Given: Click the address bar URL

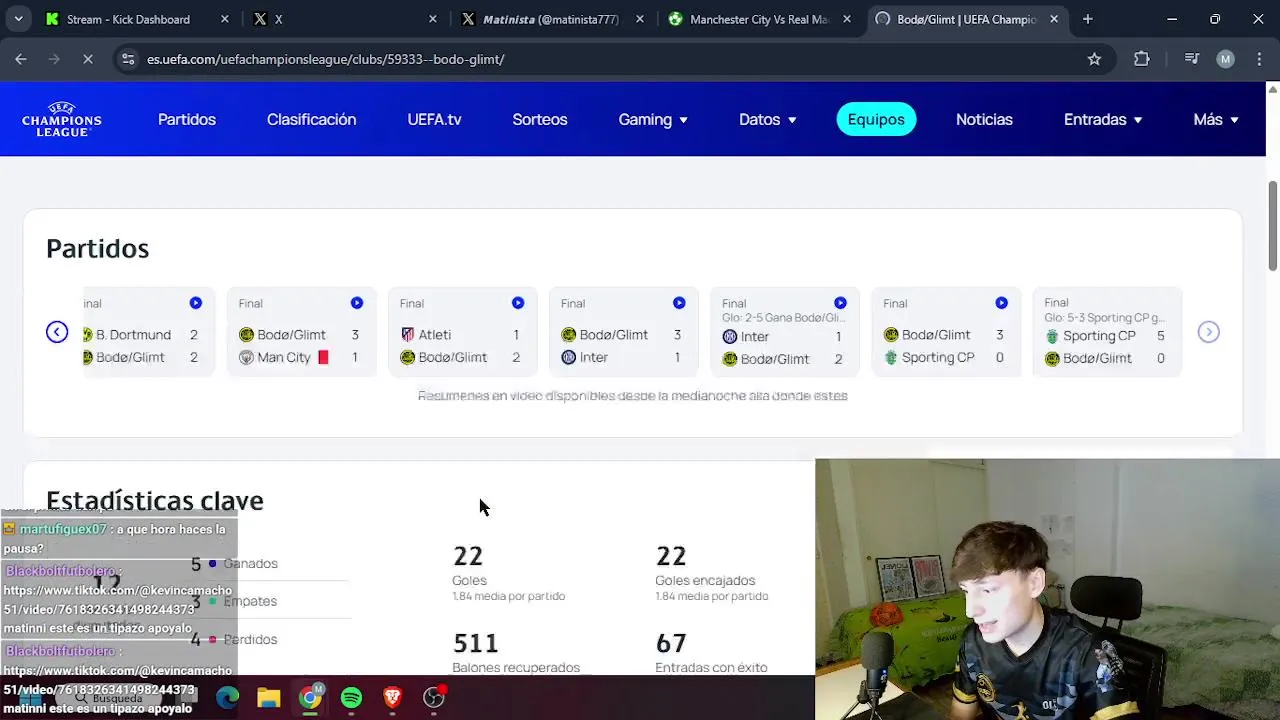Looking at the screenshot, I should [325, 59].
